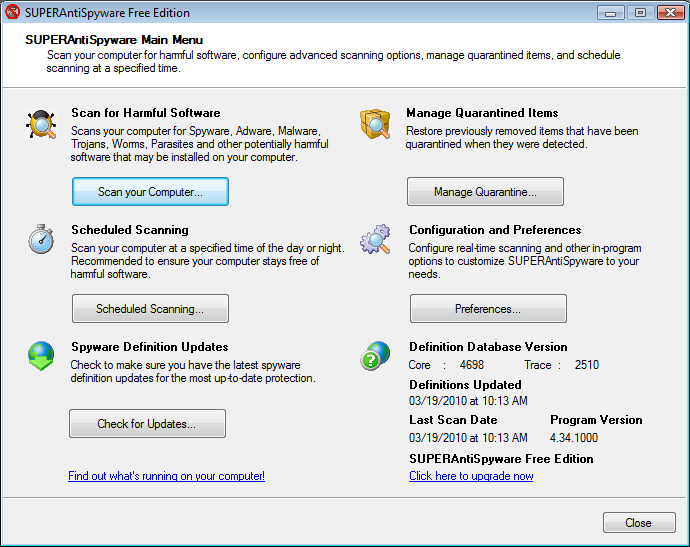Image resolution: width=690 pixels, height=547 pixels.
Task: Click the gears Configuration icon
Action: 375,241
